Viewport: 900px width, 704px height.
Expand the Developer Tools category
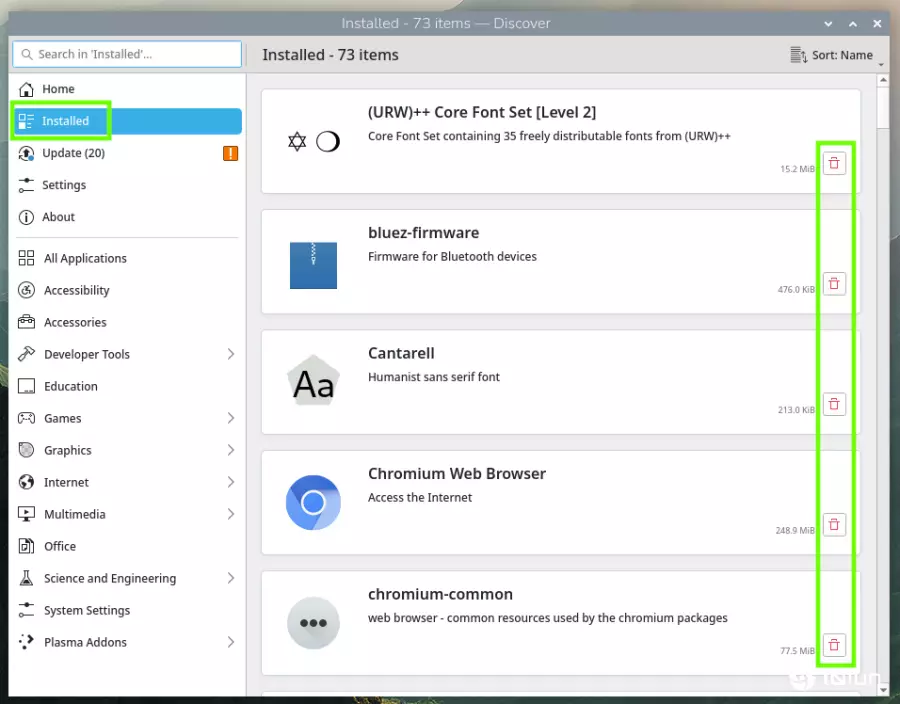click(230, 354)
